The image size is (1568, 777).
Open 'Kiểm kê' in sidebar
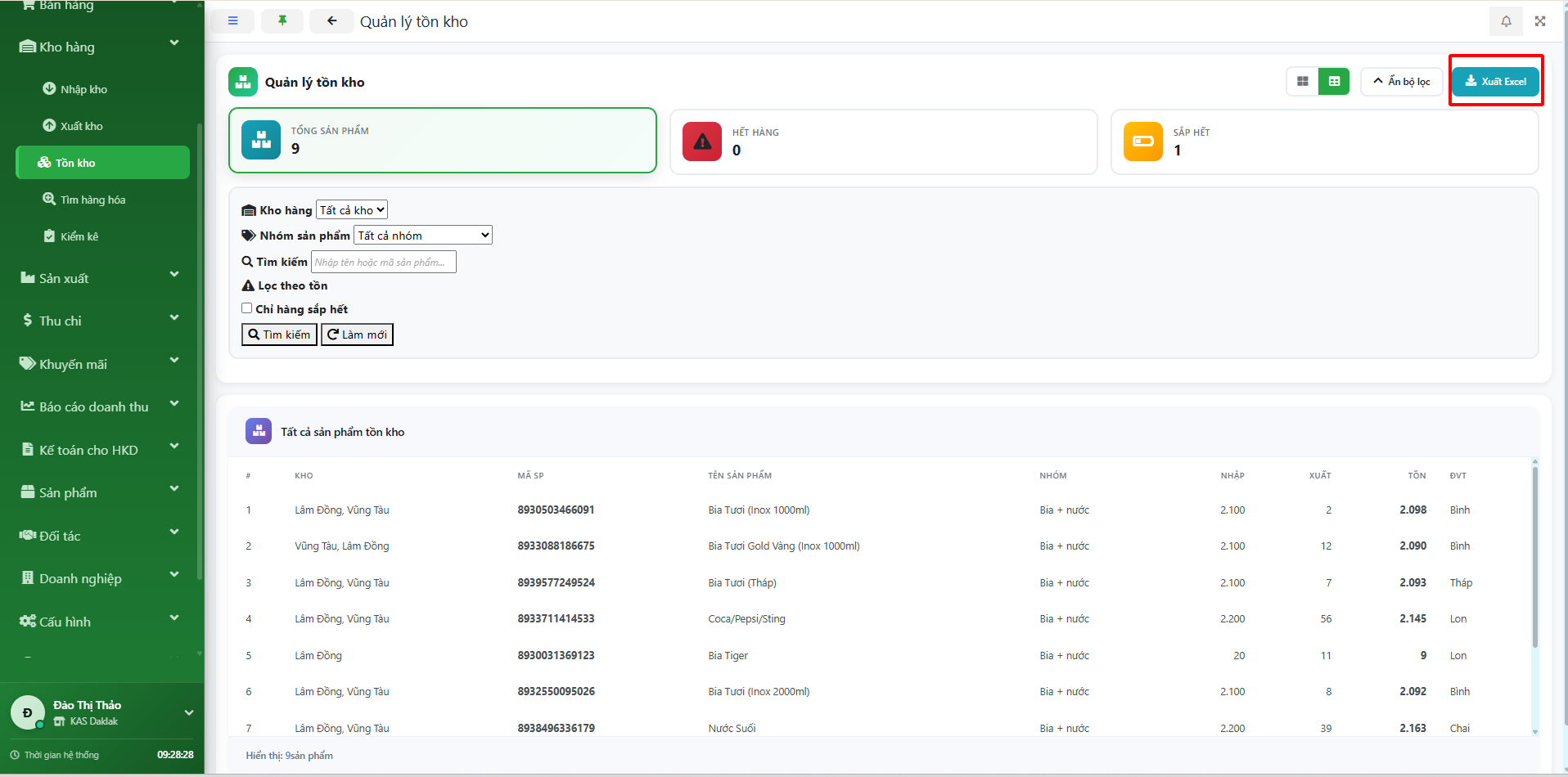pos(79,236)
